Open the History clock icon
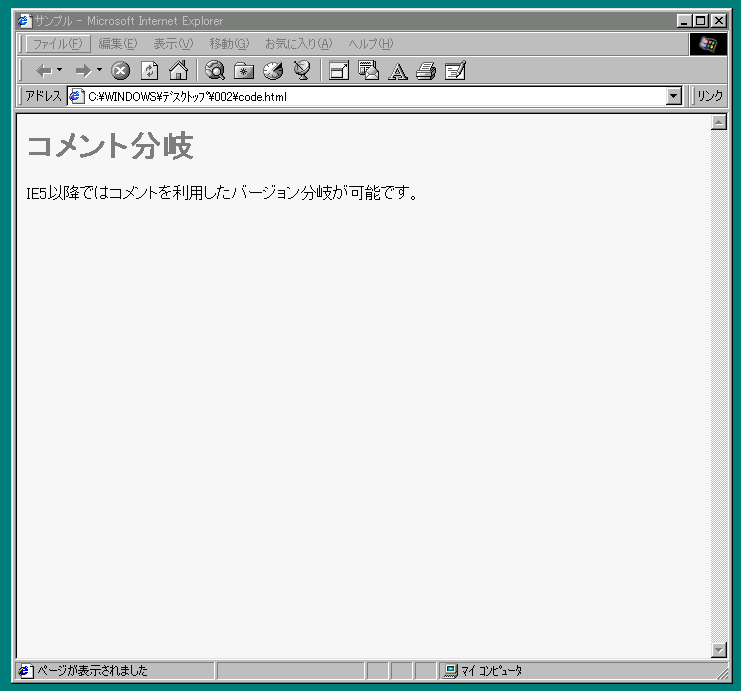This screenshot has height=691, width=741. click(x=273, y=70)
